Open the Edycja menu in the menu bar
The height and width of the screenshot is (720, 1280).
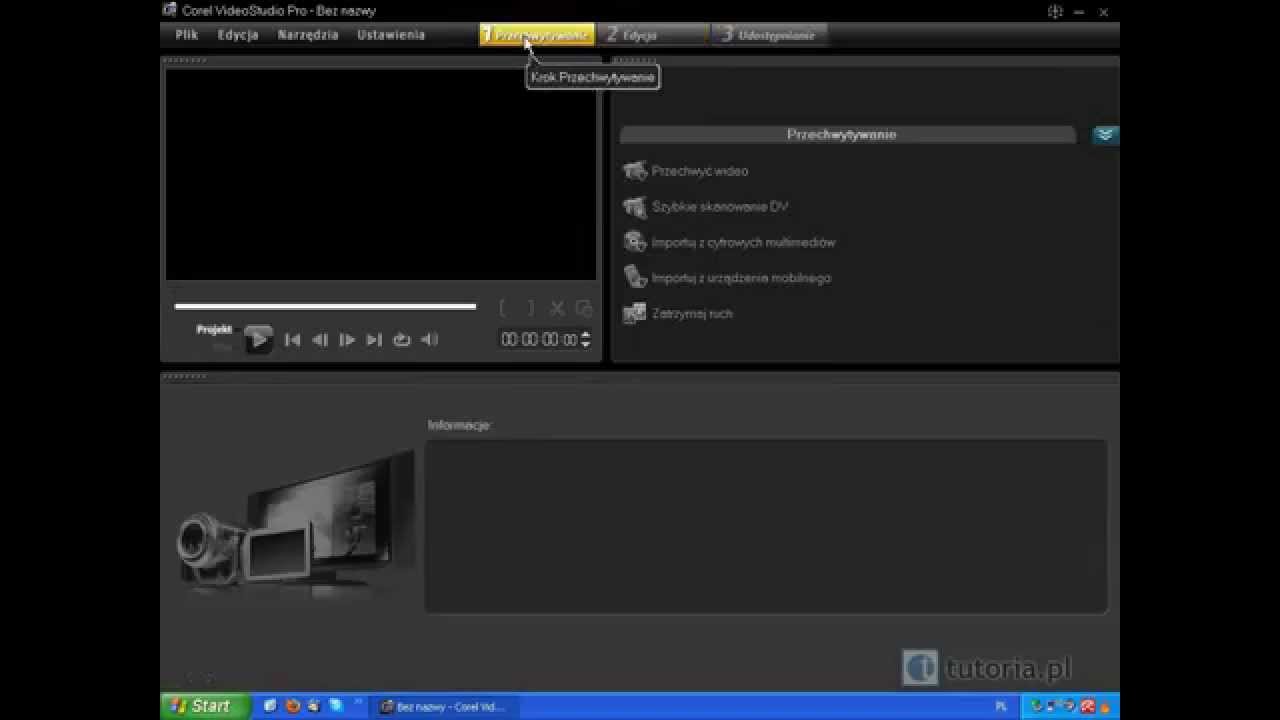(238, 34)
